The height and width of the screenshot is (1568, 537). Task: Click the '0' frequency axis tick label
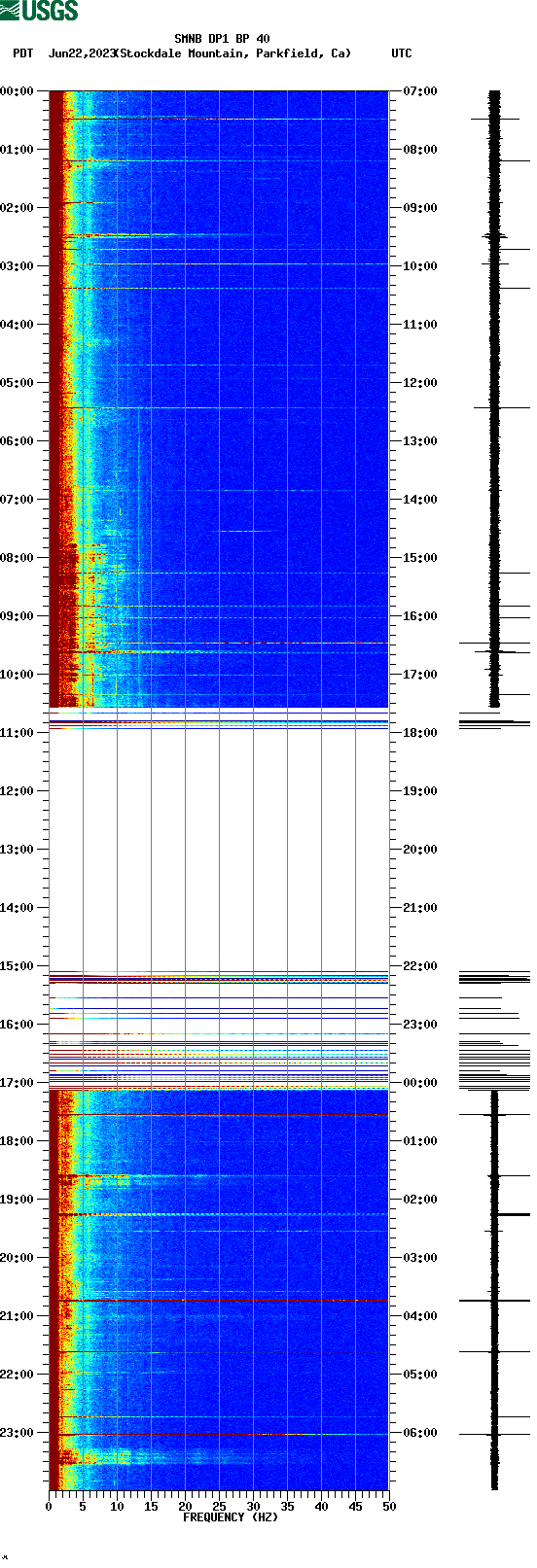click(49, 1507)
